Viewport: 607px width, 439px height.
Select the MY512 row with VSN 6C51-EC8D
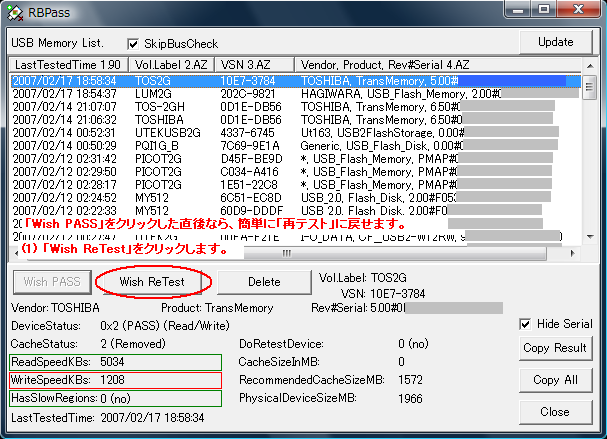pos(296,198)
